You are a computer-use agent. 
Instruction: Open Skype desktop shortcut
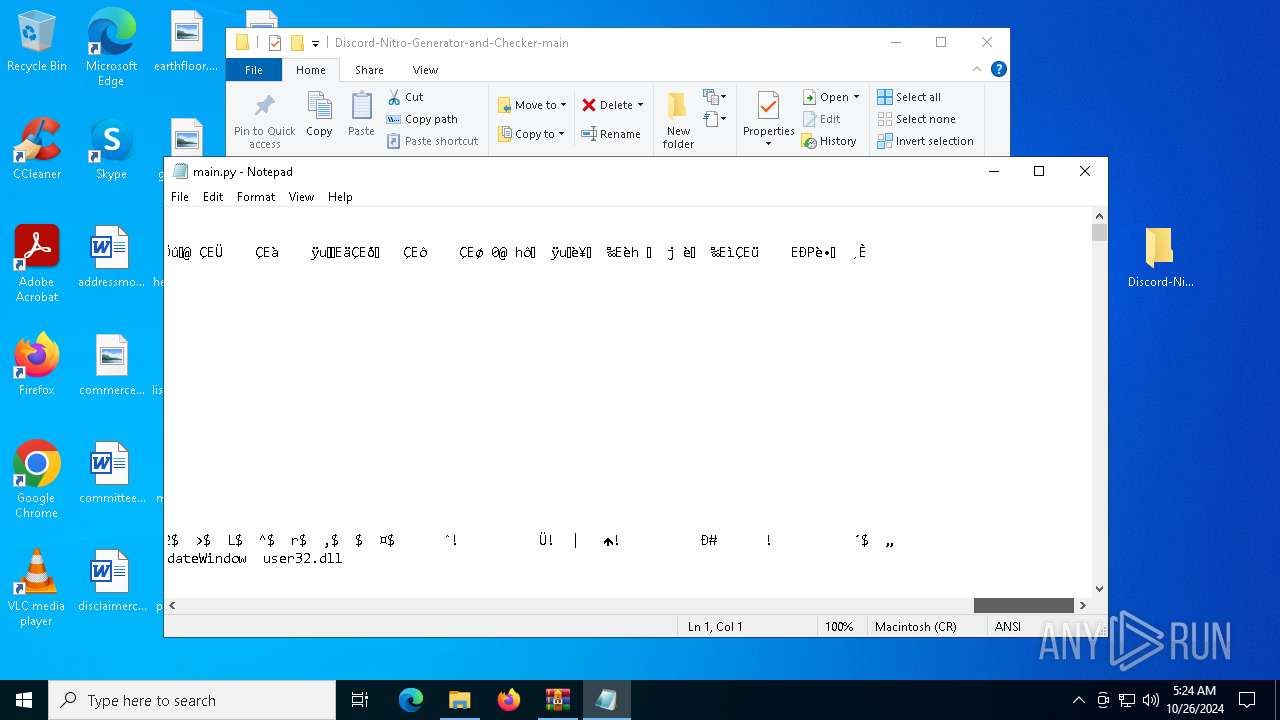click(x=111, y=149)
